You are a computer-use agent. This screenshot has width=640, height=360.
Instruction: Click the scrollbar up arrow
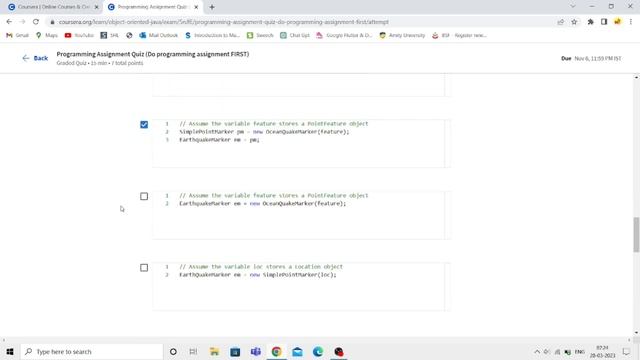click(636, 77)
